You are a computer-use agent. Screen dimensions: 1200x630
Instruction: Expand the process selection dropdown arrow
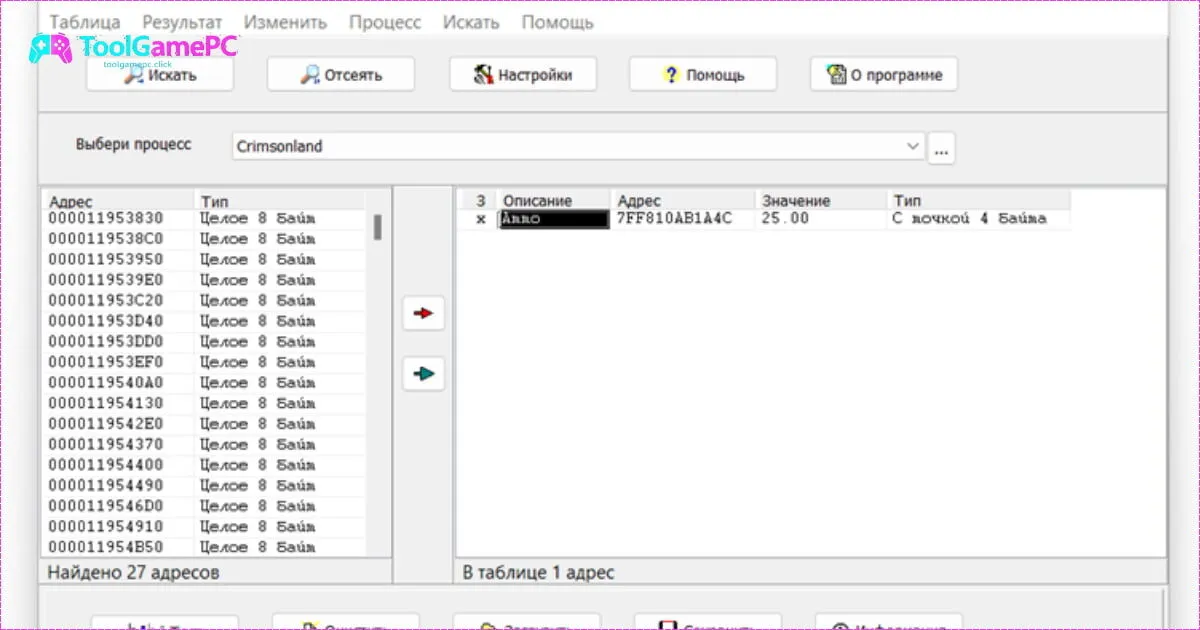point(912,146)
